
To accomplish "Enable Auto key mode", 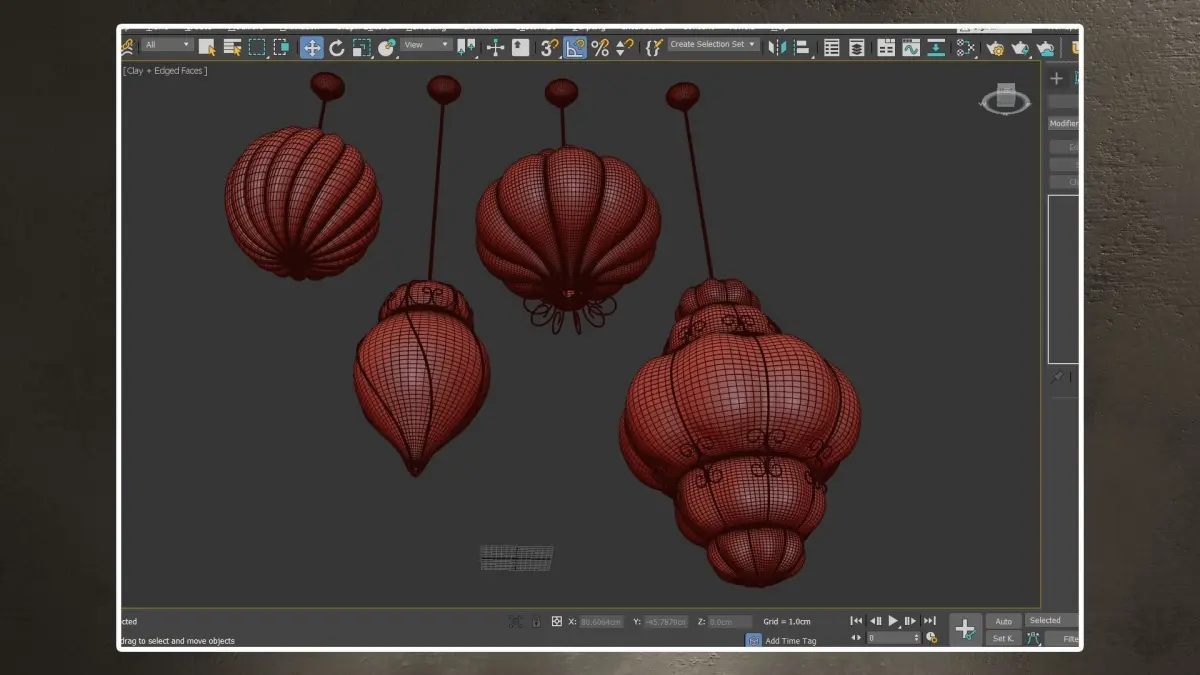I will 1003,621.
